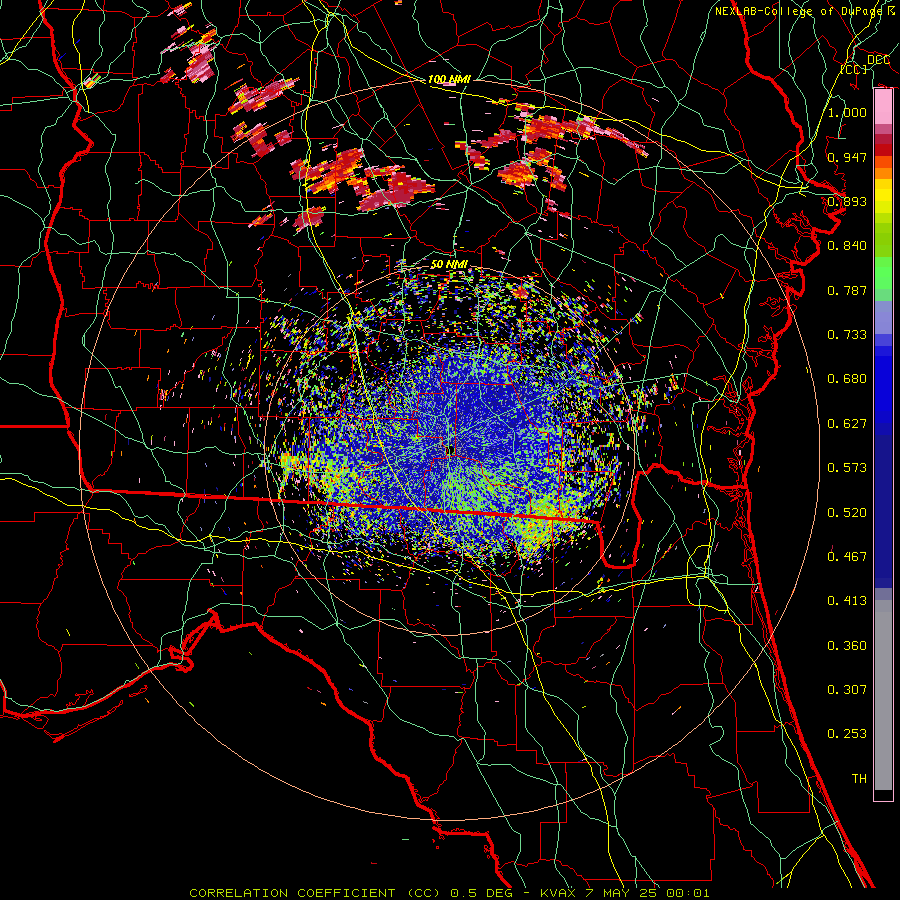Viewport: 900px width, 900px height.
Task: Click the 0.5 DEG elevation text in caption
Action: [481, 893]
